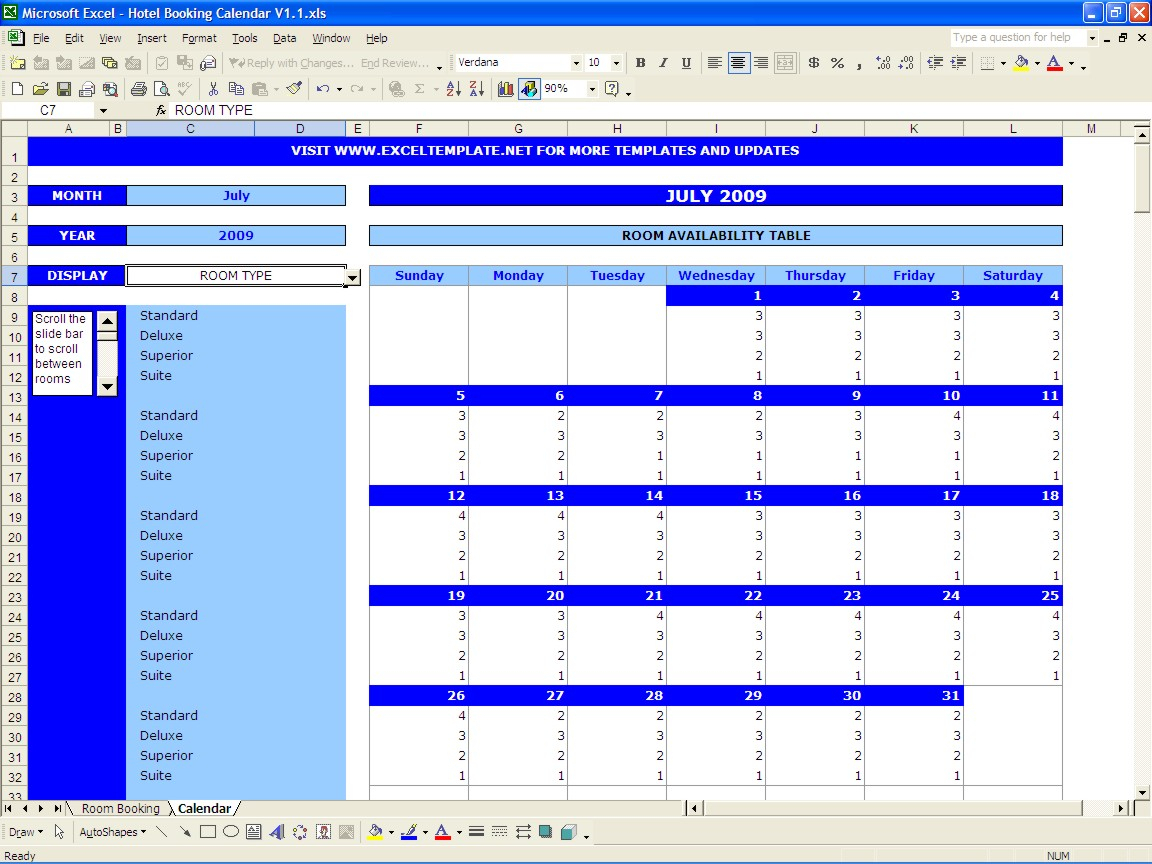1152x864 pixels.
Task: Insert WordArt from the drawing toolbar
Action: coord(277,832)
